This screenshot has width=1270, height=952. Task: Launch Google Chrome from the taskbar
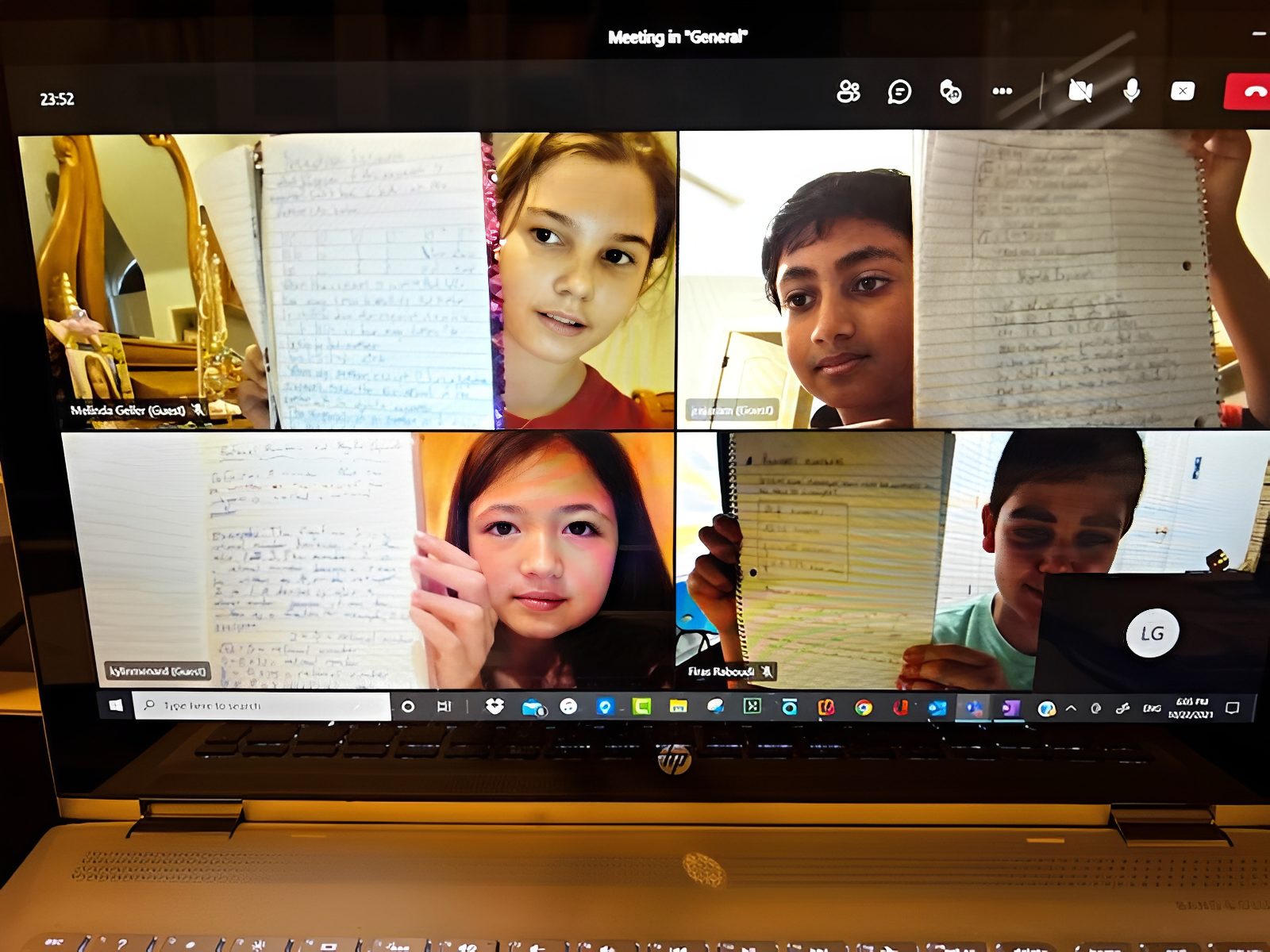(863, 707)
